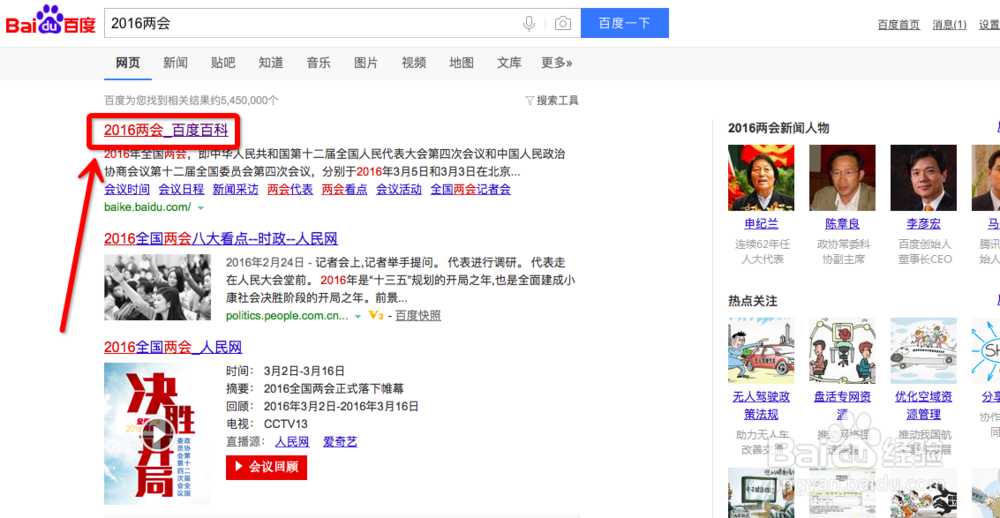Open 无人驾驶政策法规 topic link
This screenshot has height=518, width=1000.
pyautogui.click(x=761, y=406)
